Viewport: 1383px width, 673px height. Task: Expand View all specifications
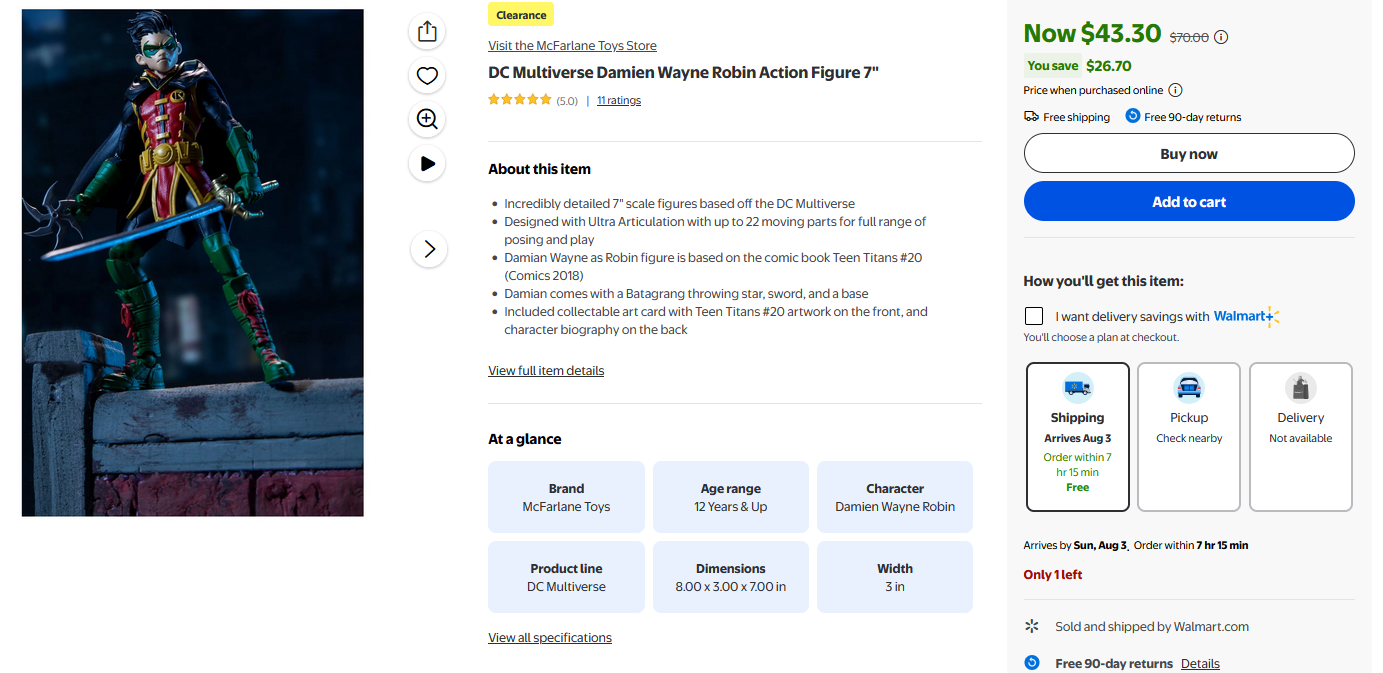[550, 638]
